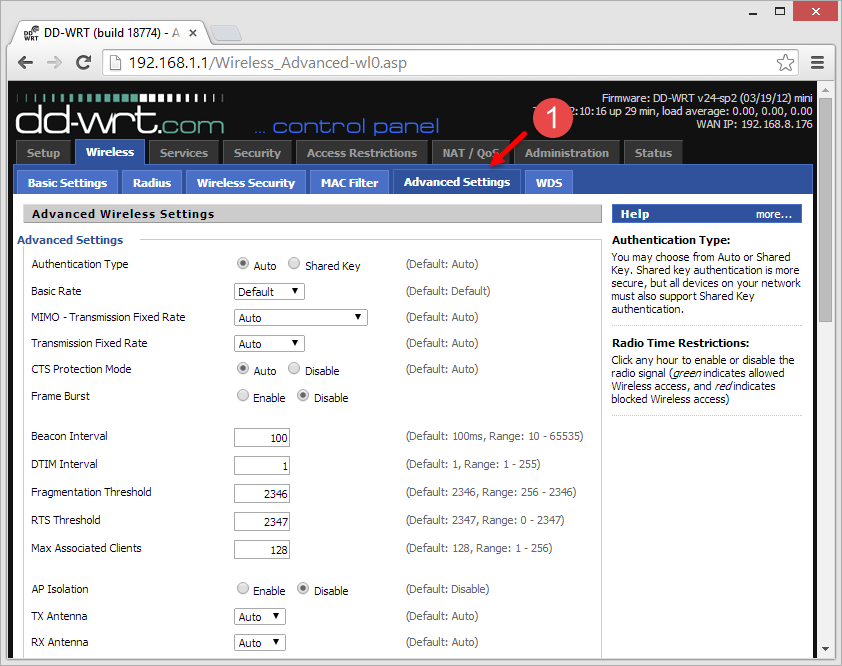
Task: Click the Radio Time Restrictions help heading
Action: click(x=680, y=343)
